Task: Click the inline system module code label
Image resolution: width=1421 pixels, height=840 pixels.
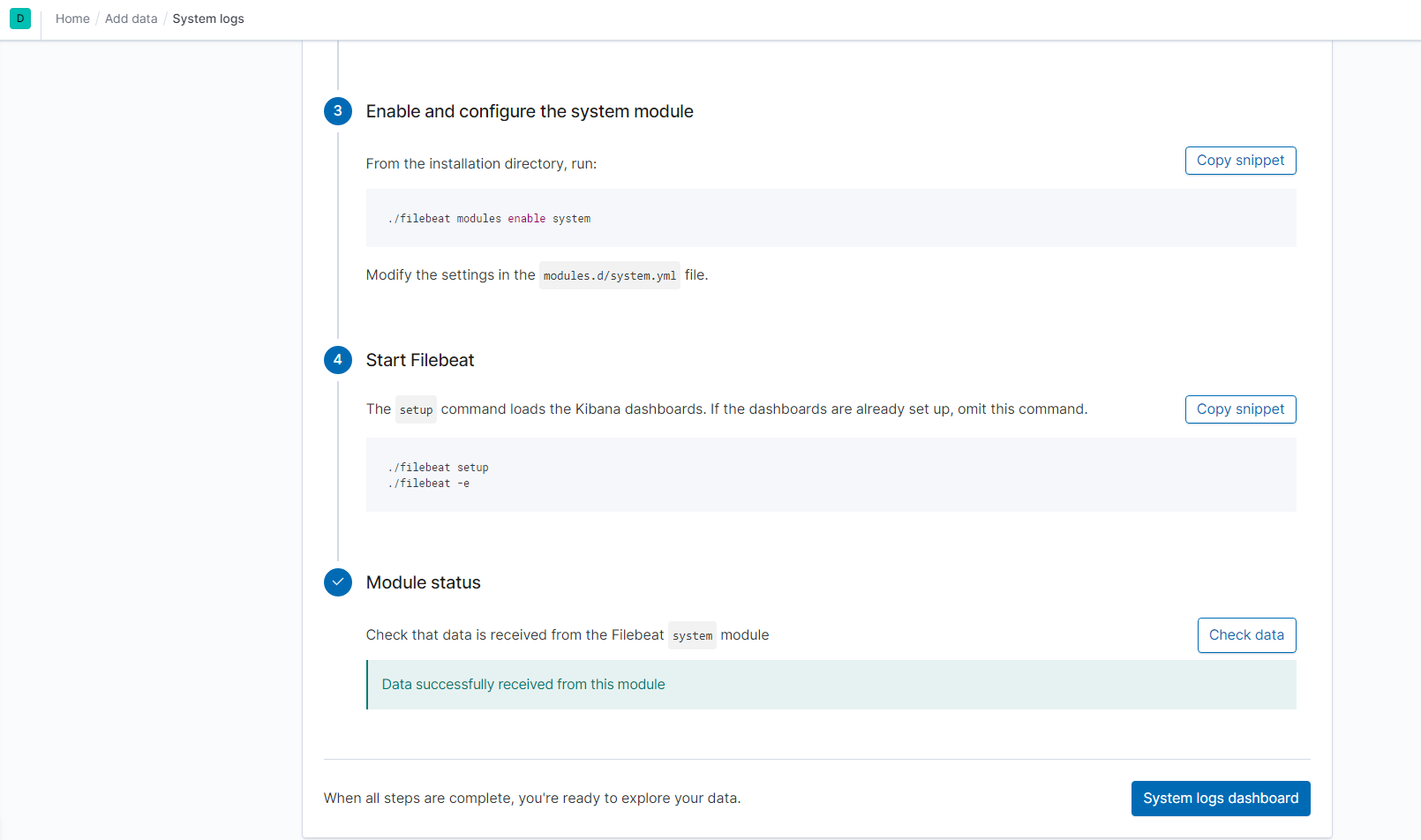Action: pos(692,636)
